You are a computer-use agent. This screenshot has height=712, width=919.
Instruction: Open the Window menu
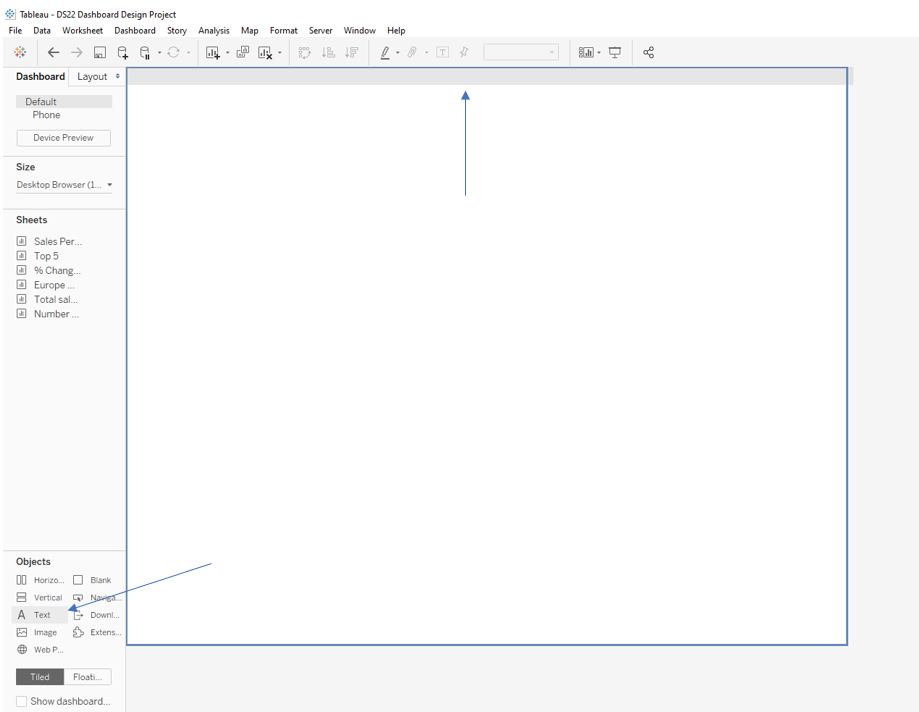pos(360,30)
